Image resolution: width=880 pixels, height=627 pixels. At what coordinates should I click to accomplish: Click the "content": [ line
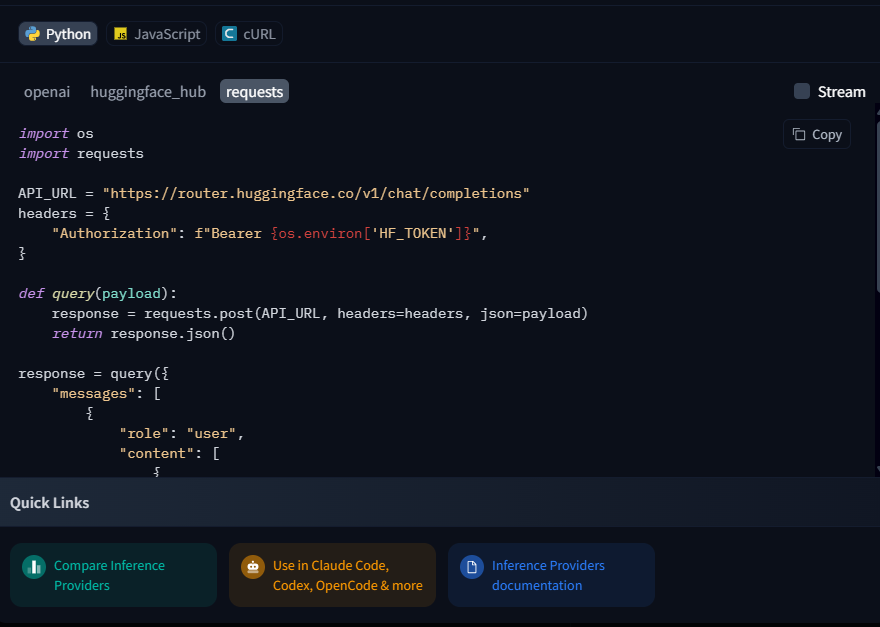(x=169, y=453)
